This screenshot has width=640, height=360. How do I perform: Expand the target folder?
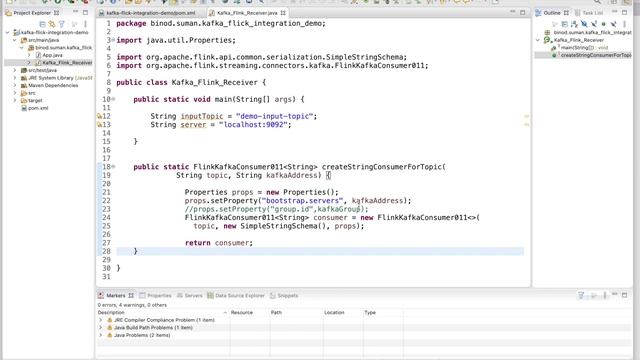tap(15, 100)
